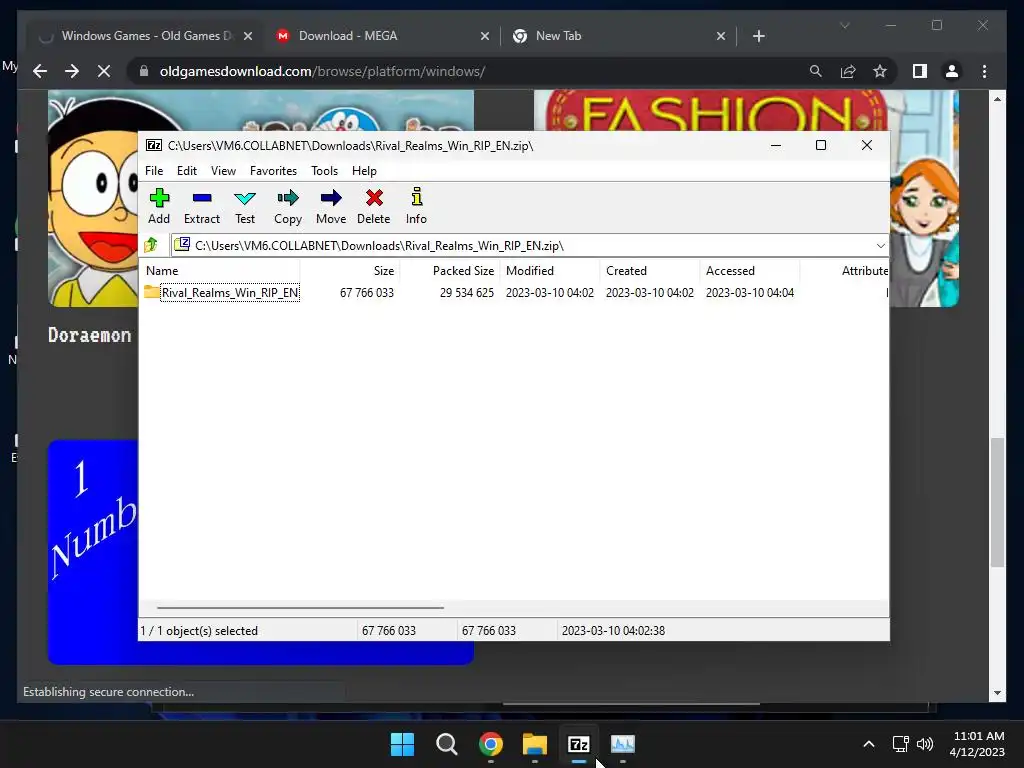Viewport: 1024px width, 768px height.
Task: Click the red Delete icon
Action: (x=374, y=206)
